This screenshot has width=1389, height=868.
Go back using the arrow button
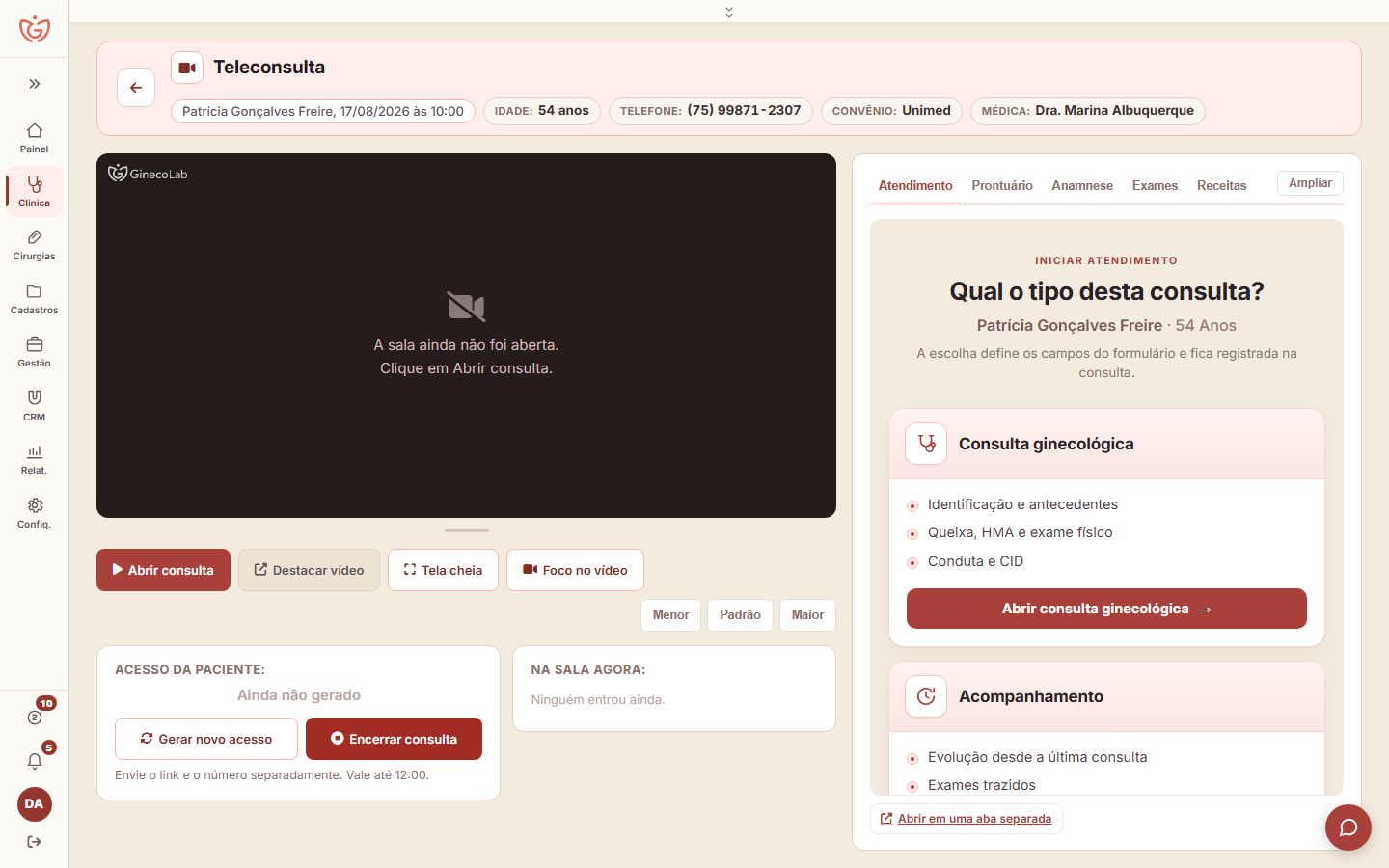136,88
